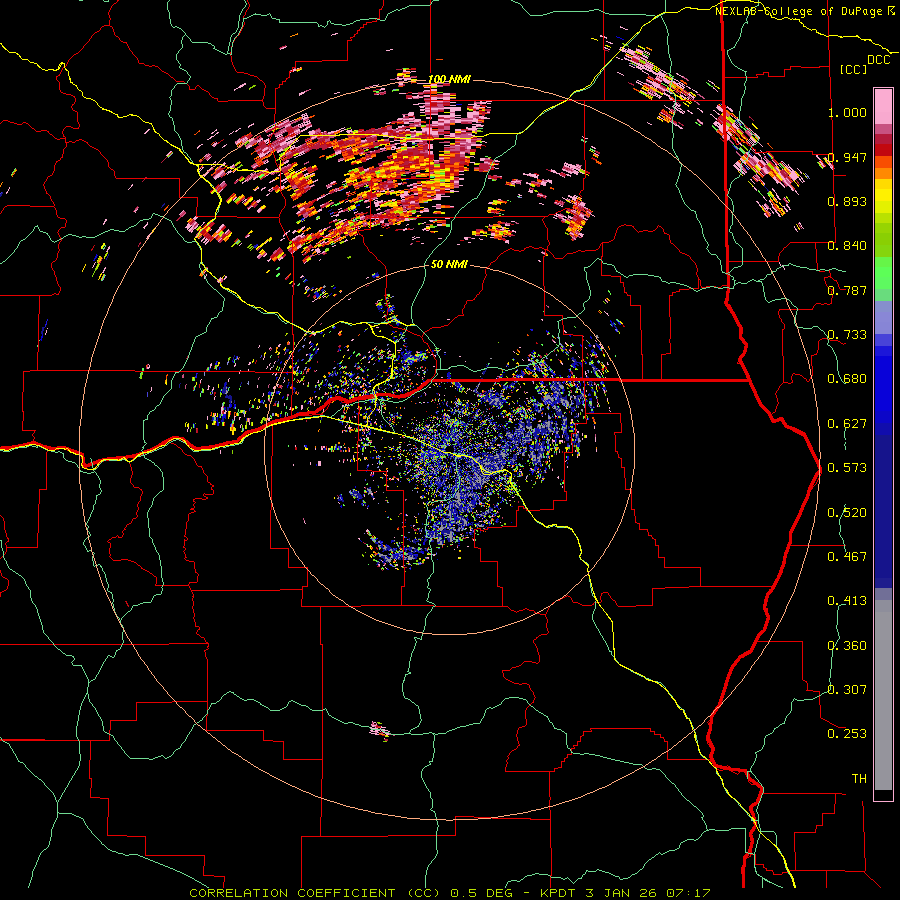900x900 pixels.
Task: Click the 0.360 color scale value
Action: [847, 646]
